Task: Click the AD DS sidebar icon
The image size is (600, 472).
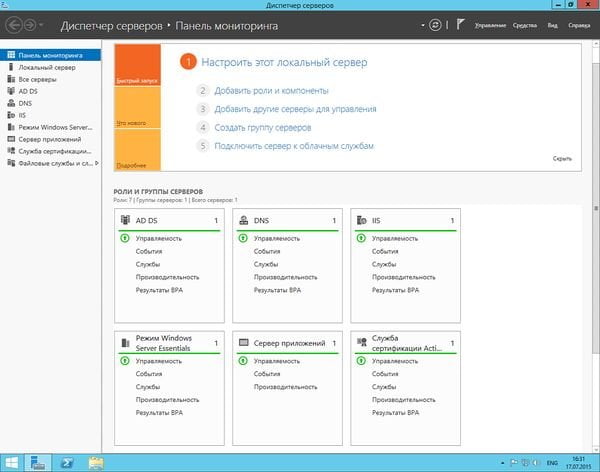Action: click(x=11, y=91)
